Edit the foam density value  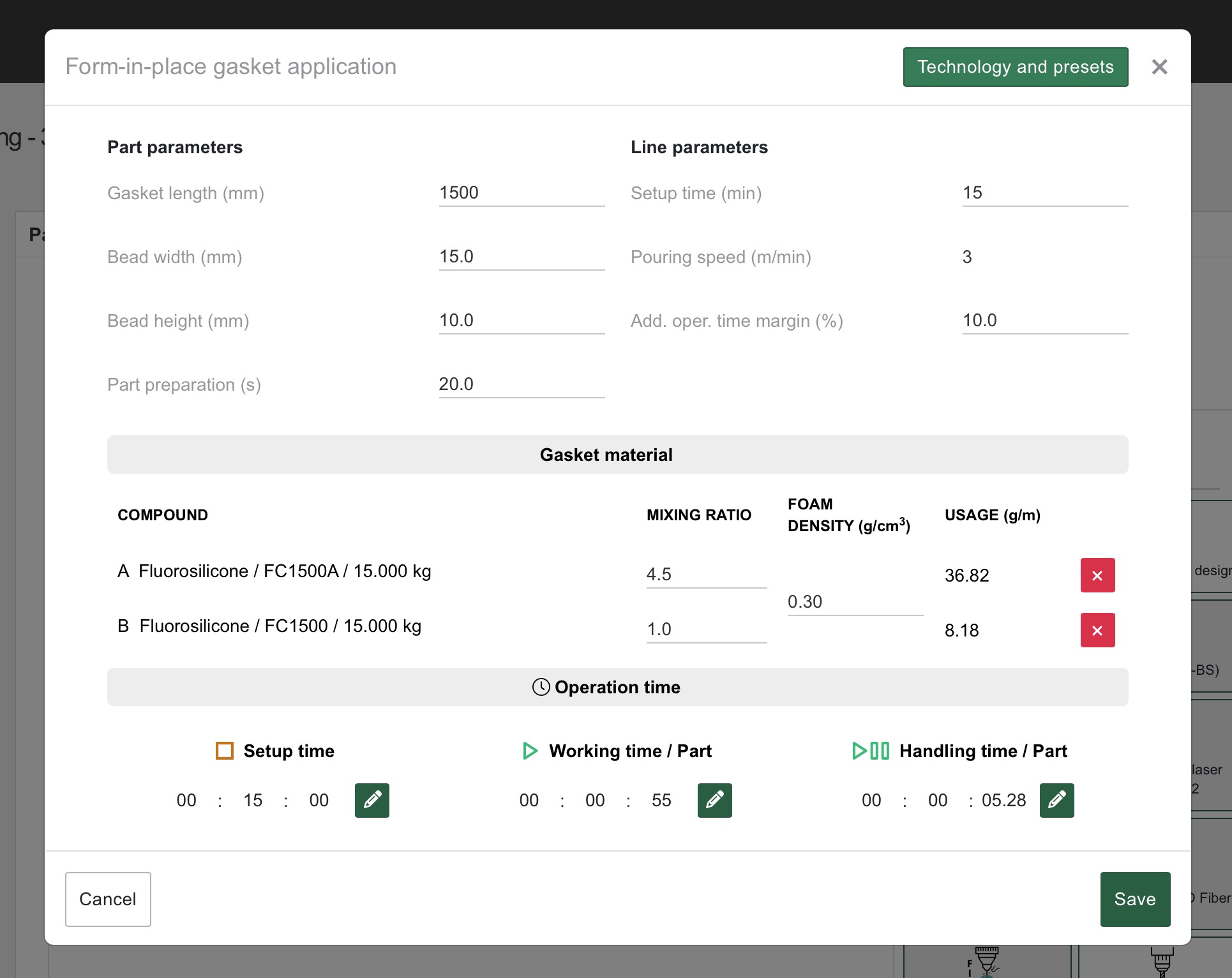click(x=855, y=602)
